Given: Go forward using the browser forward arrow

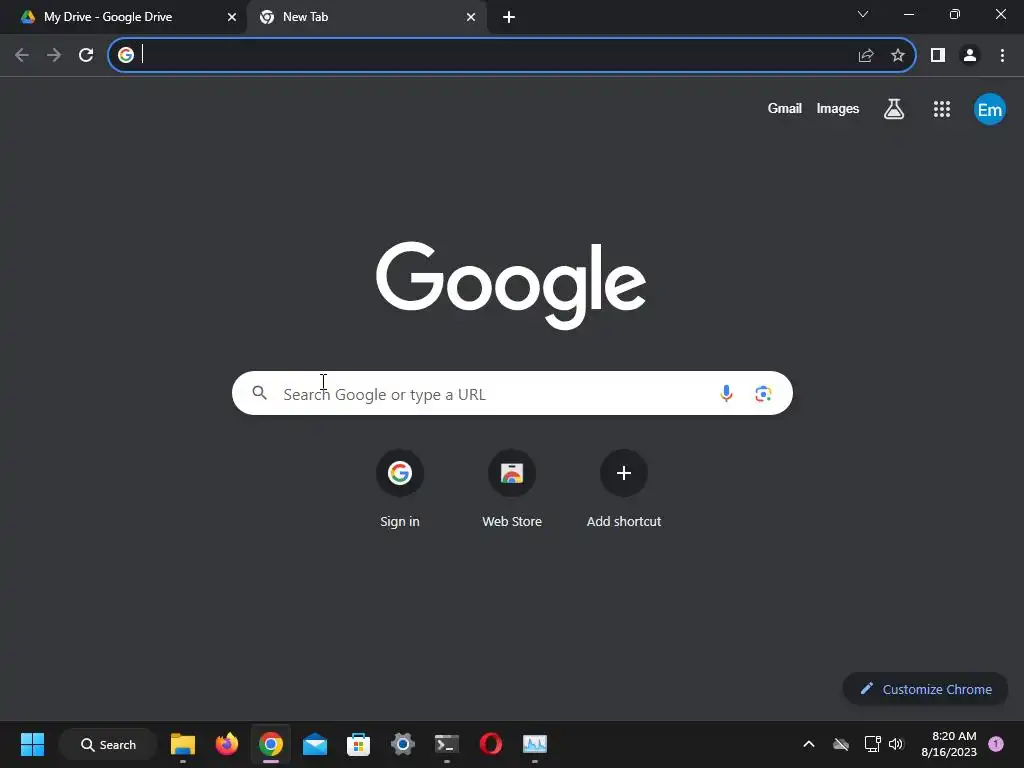Looking at the screenshot, I should (x=54, y=55).
